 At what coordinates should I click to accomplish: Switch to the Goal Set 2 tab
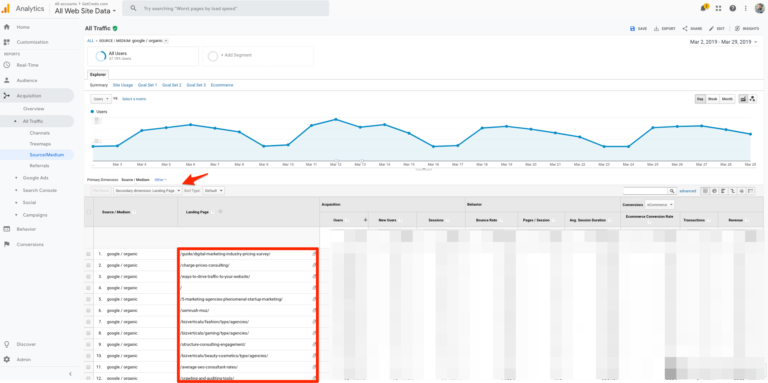click(x=172, y=85)
